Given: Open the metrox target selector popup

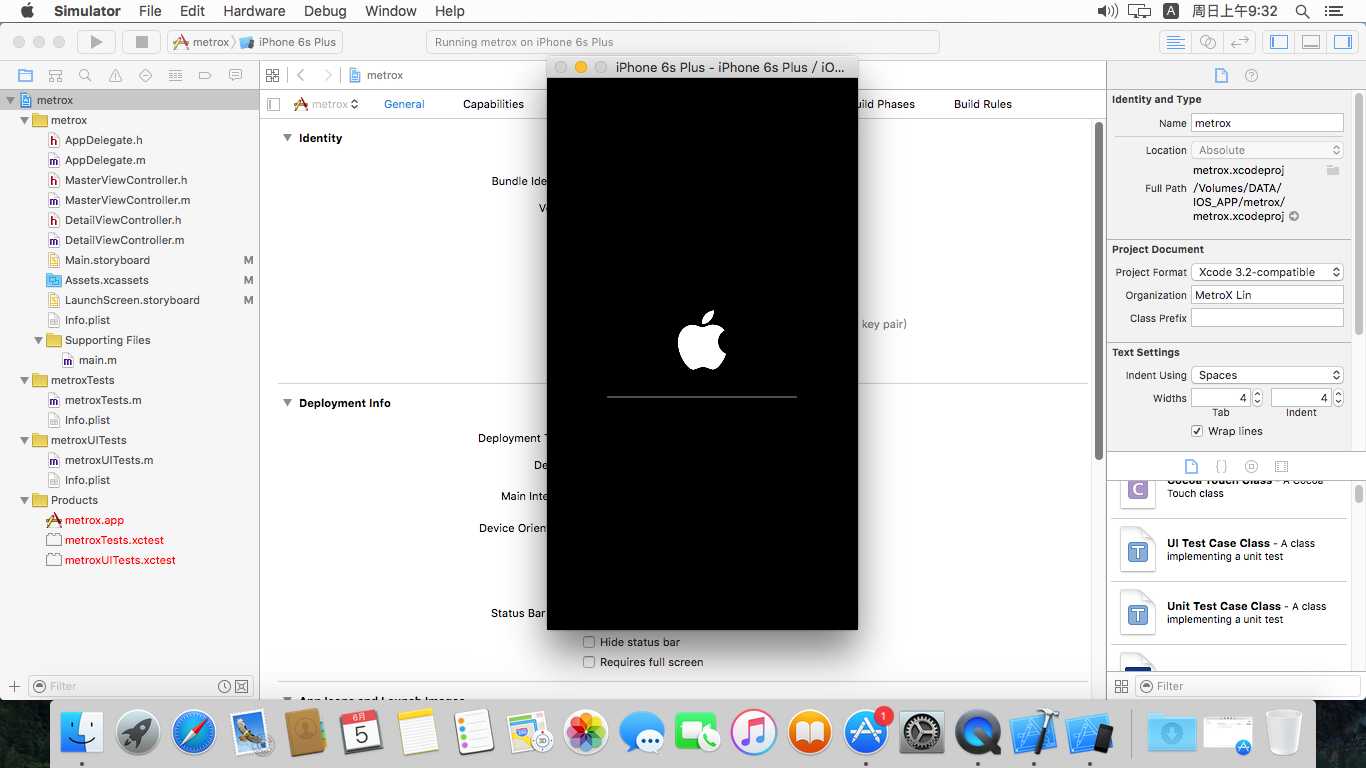Looking at the screenshot, I should click(326, 104).
